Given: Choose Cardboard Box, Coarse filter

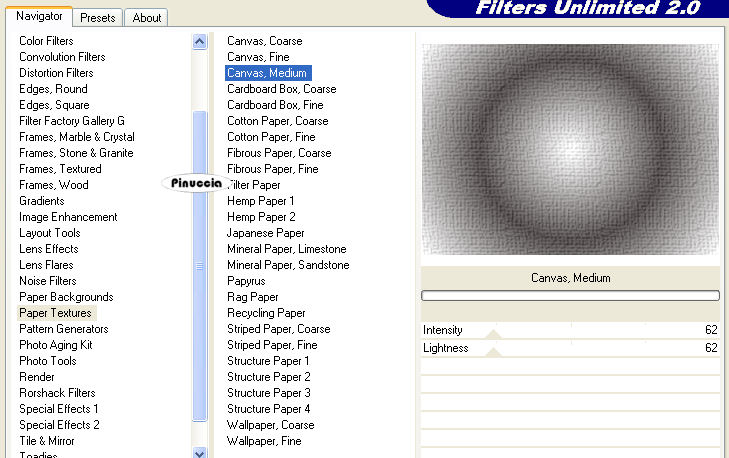Looking at the screenshot, I should pyautogui.click(x=281, y=89).
